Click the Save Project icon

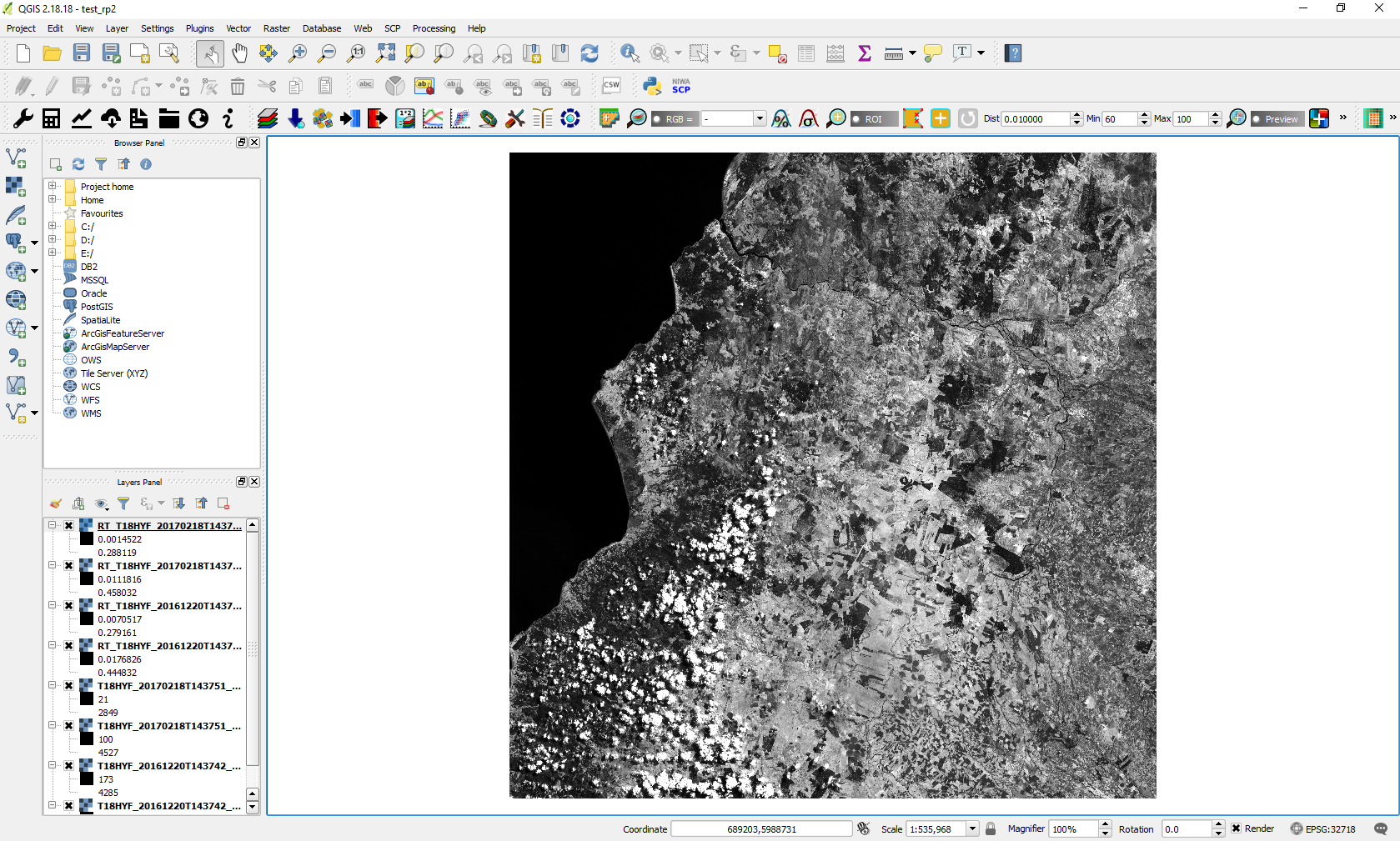click(82, 53)
